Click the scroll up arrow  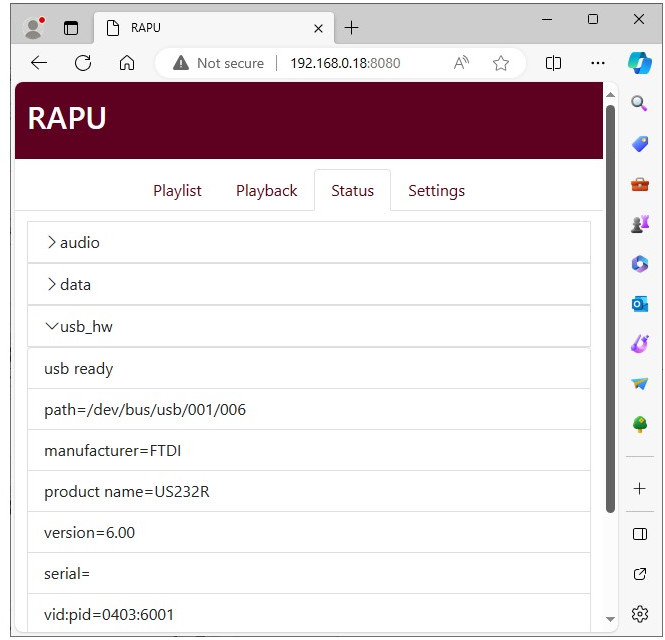[610, 95]
